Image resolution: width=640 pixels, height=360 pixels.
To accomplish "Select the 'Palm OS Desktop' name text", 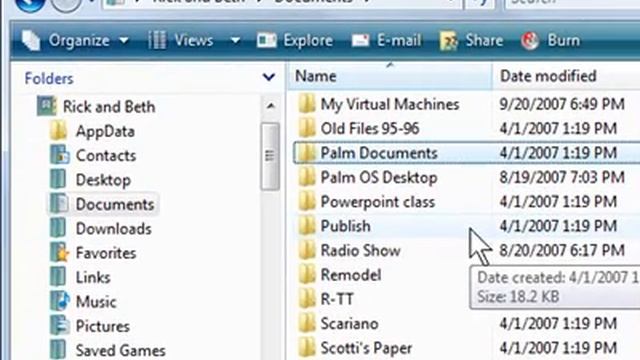I will 379,178.
